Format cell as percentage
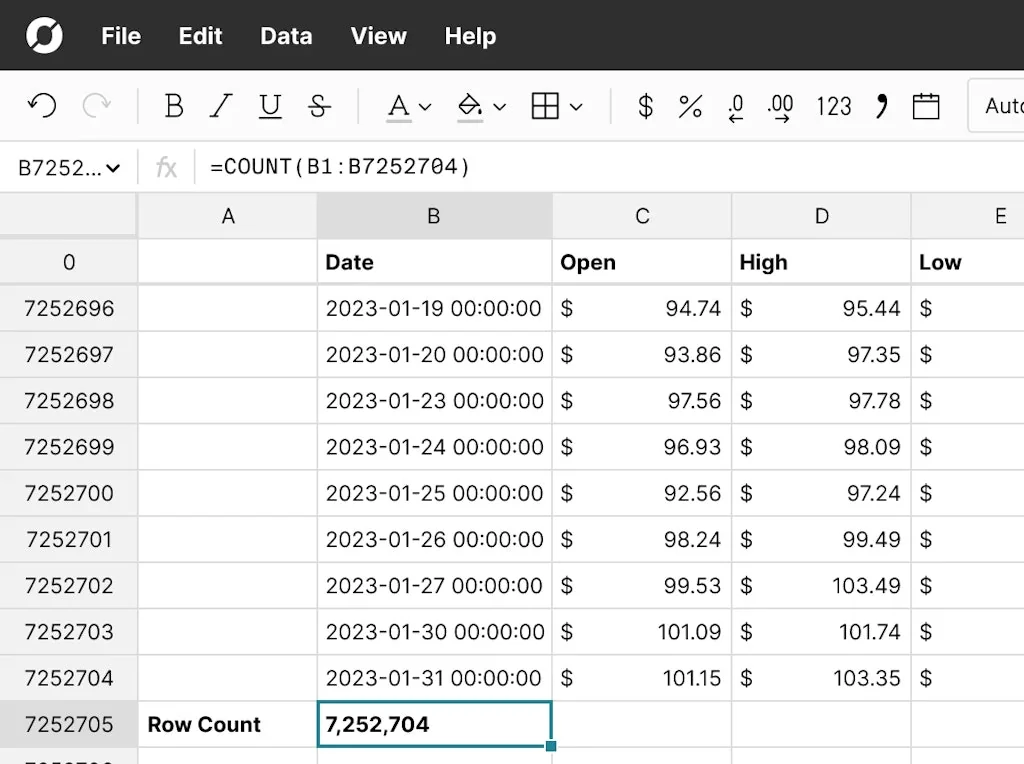 690,106
